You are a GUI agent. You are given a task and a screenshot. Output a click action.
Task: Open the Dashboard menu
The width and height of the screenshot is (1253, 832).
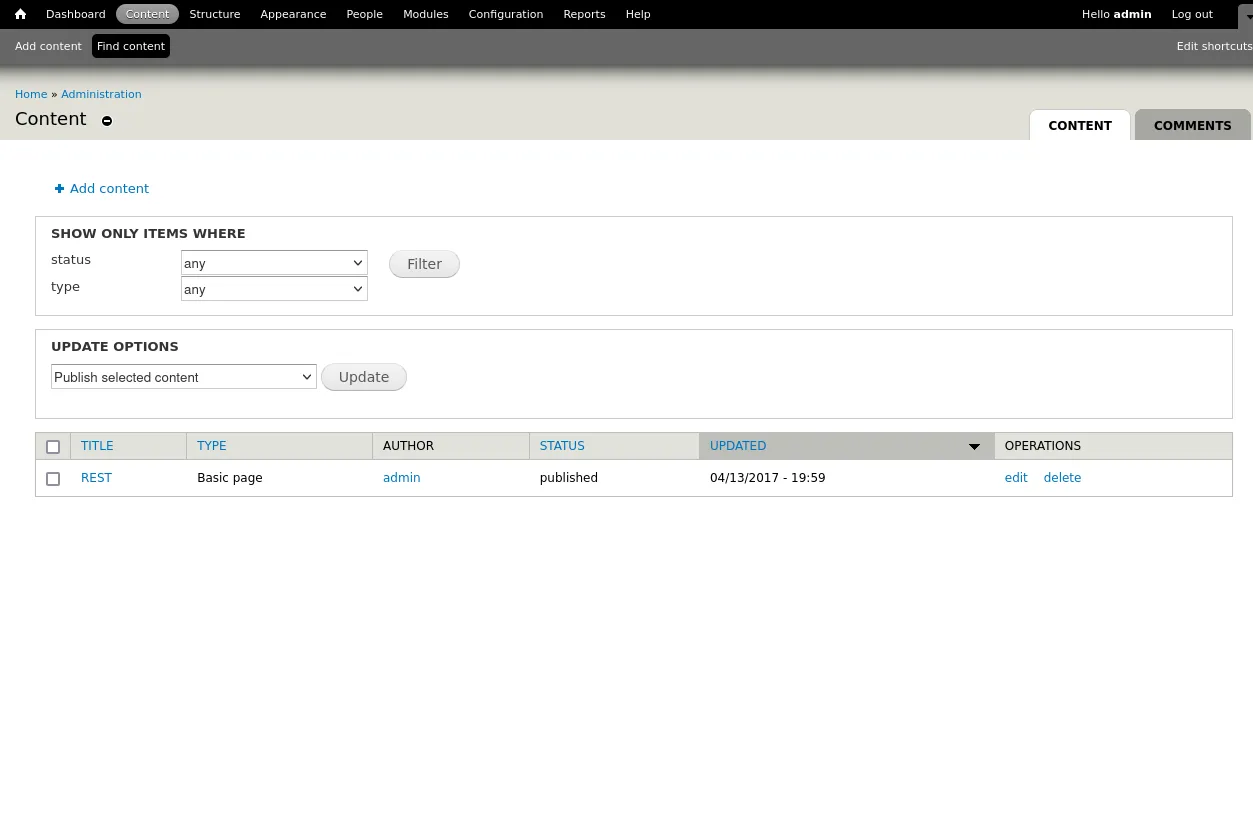tap(76, 14)
